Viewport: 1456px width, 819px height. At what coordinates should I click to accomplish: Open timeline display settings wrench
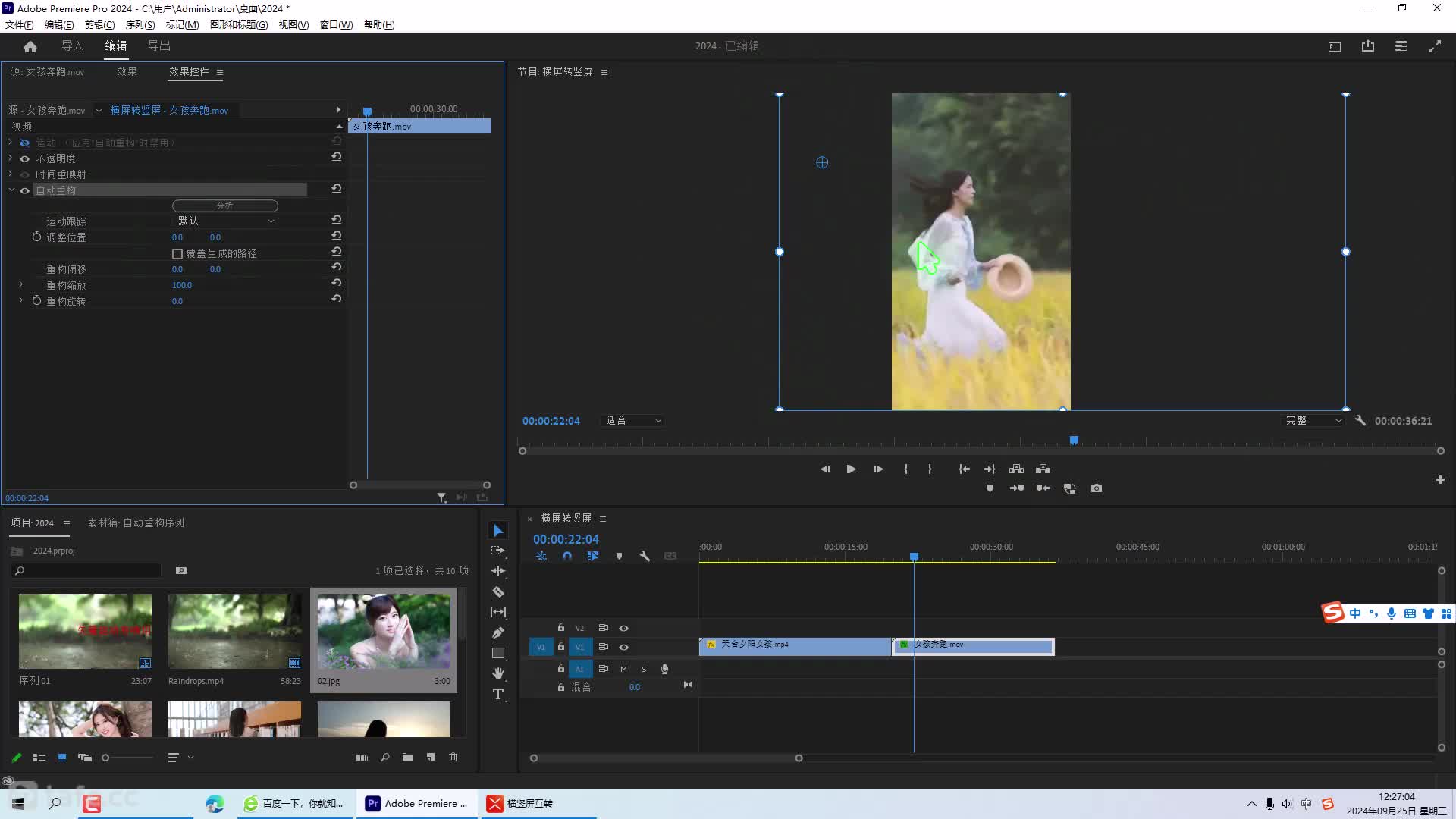(645, 556)
